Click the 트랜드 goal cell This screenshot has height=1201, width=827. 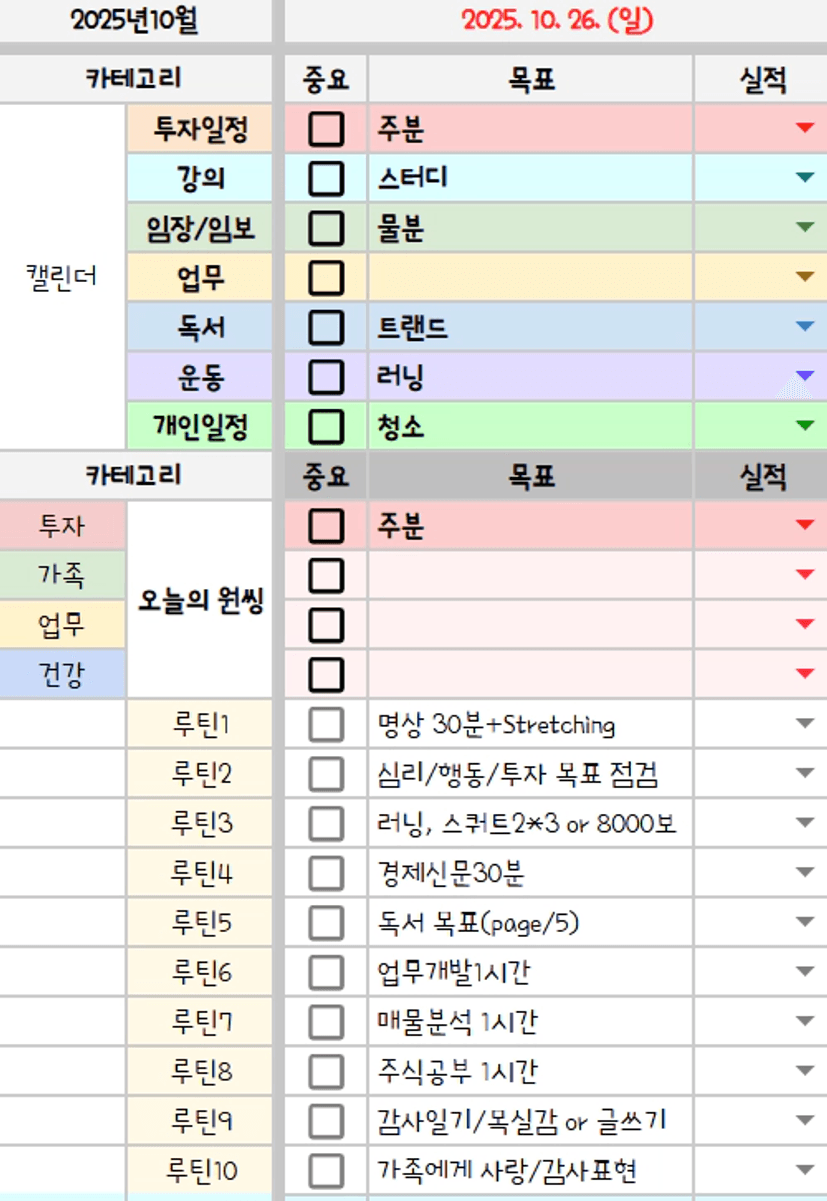click(530, 328)
